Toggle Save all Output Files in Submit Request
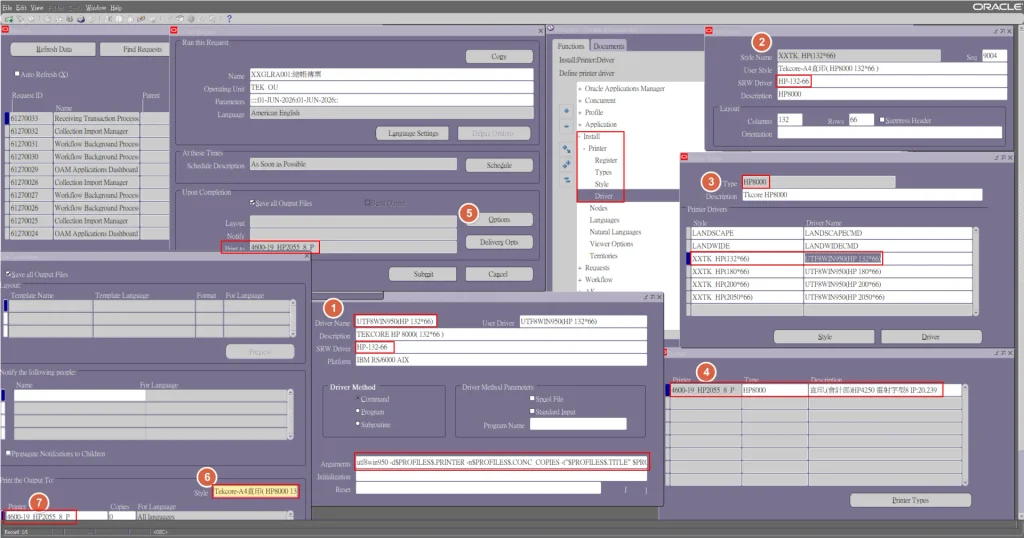 click(x=252, y=203)
